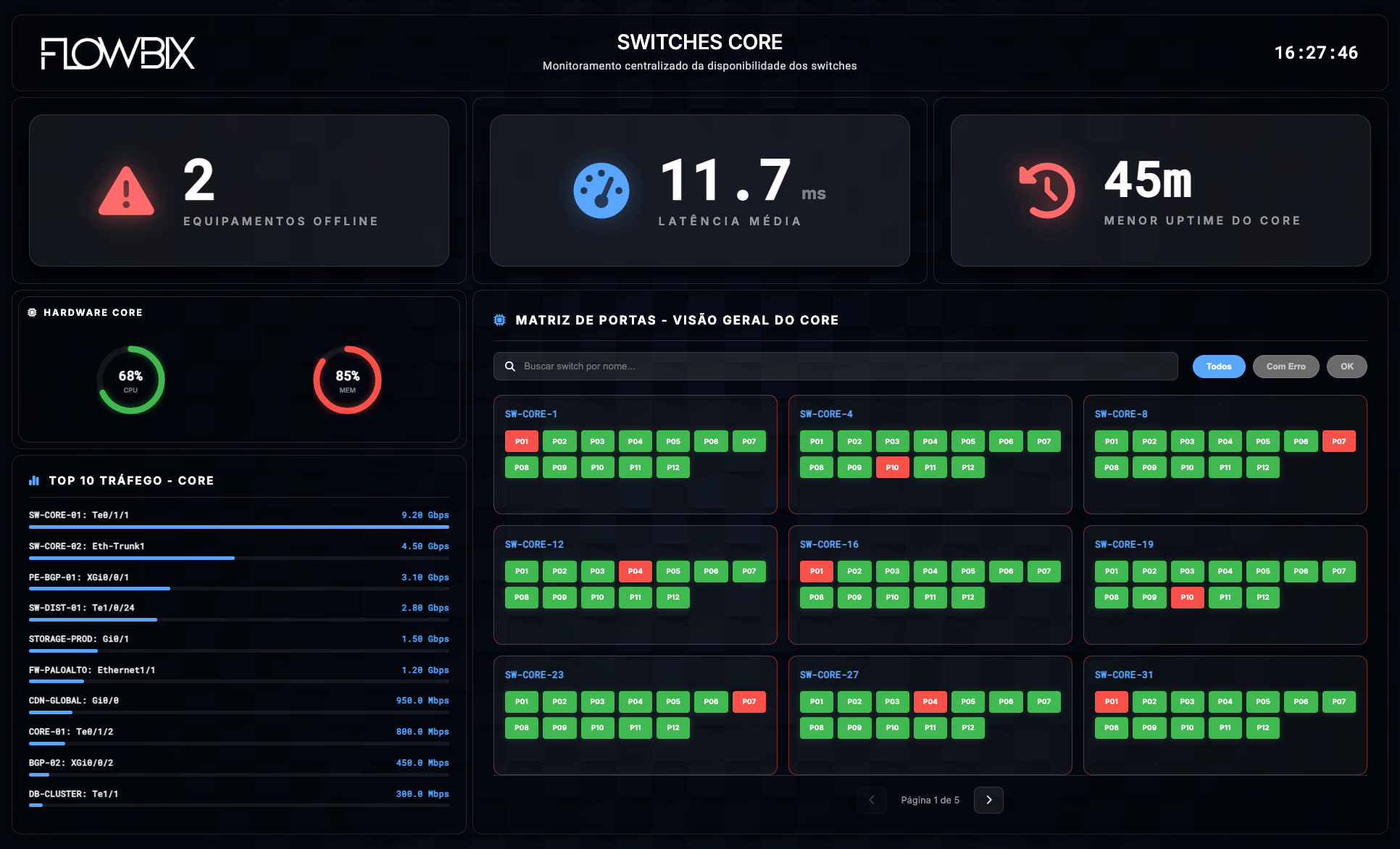
Task: Click the FW-PALOALTO: Ethernet1/1 traffic row
Action: [239, 674]
